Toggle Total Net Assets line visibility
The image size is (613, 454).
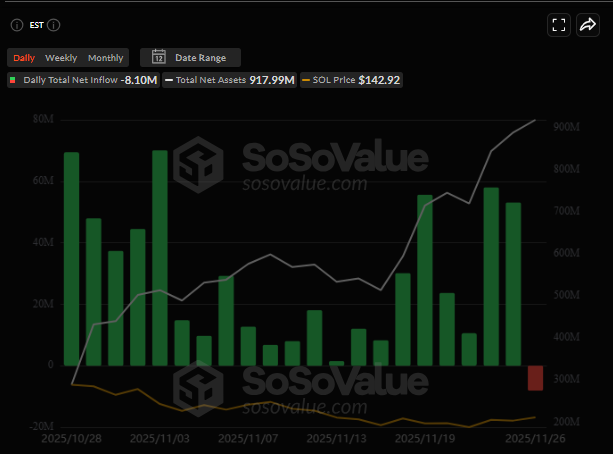click(x=229, y=80)
